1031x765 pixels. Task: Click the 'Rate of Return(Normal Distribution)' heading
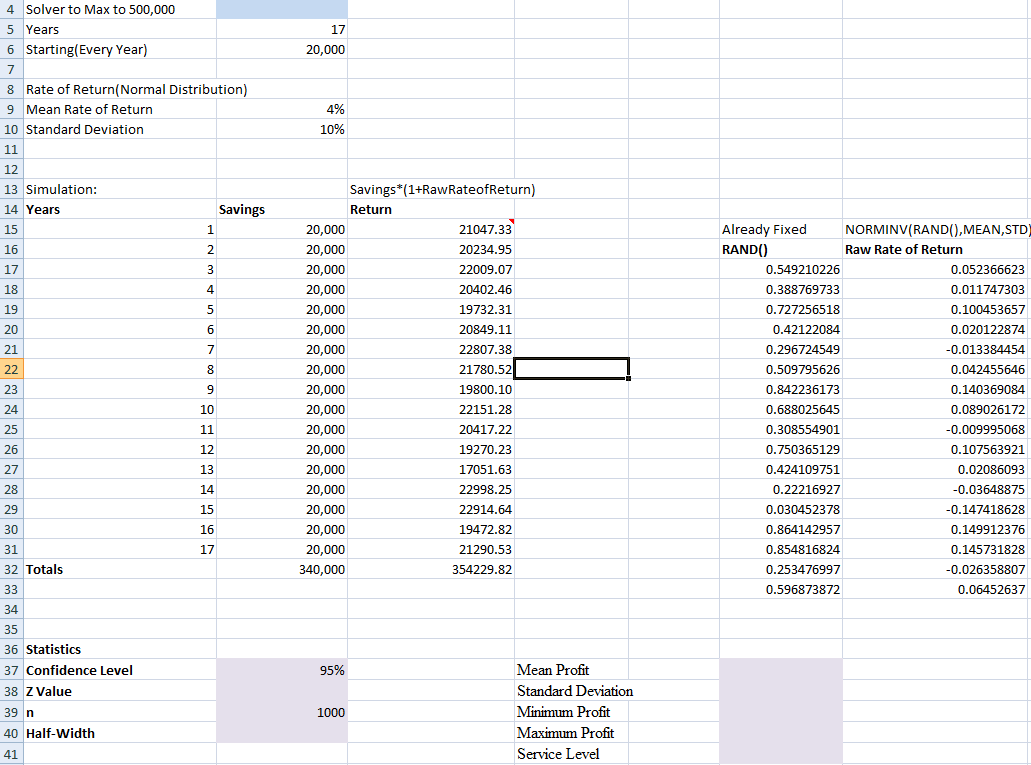coord(136,89)
